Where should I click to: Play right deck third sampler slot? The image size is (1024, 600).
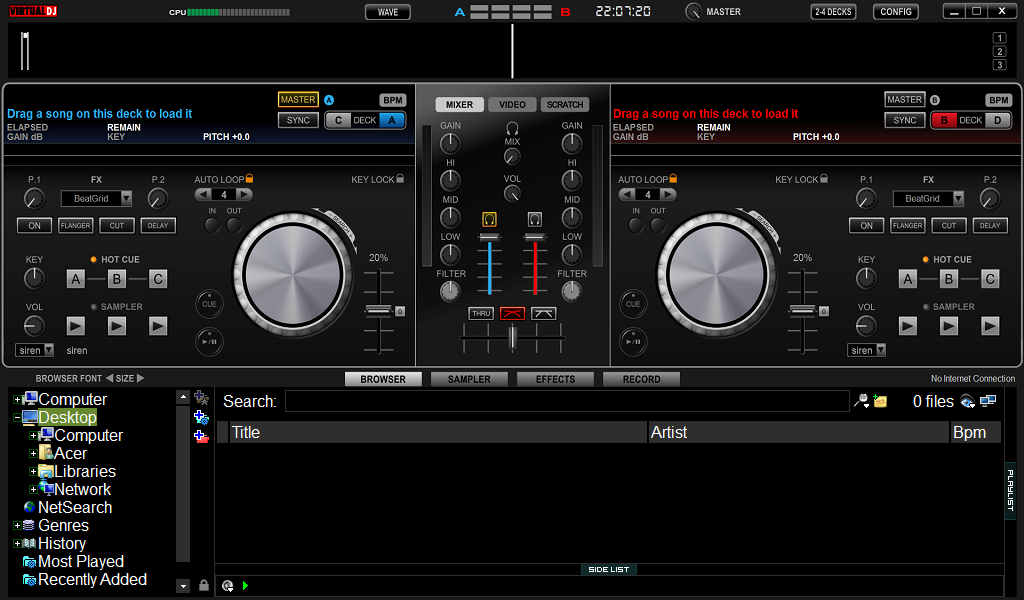pyautogui.click(x=990, y=326)
